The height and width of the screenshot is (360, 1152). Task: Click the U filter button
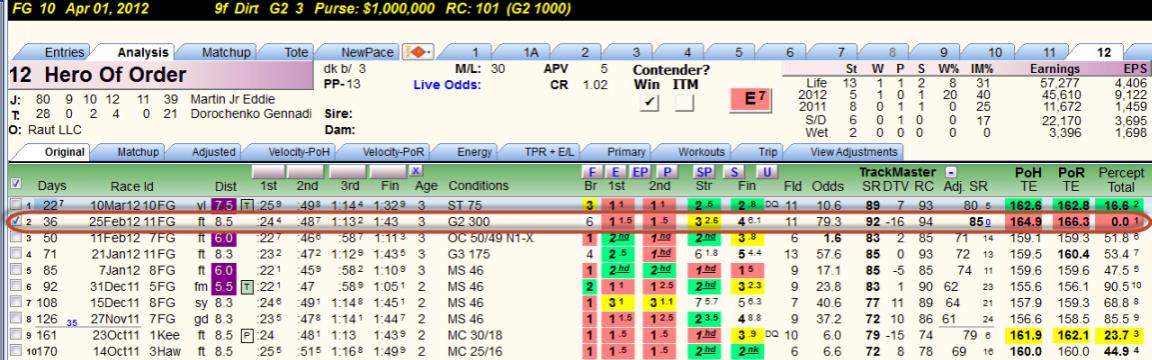766,172
